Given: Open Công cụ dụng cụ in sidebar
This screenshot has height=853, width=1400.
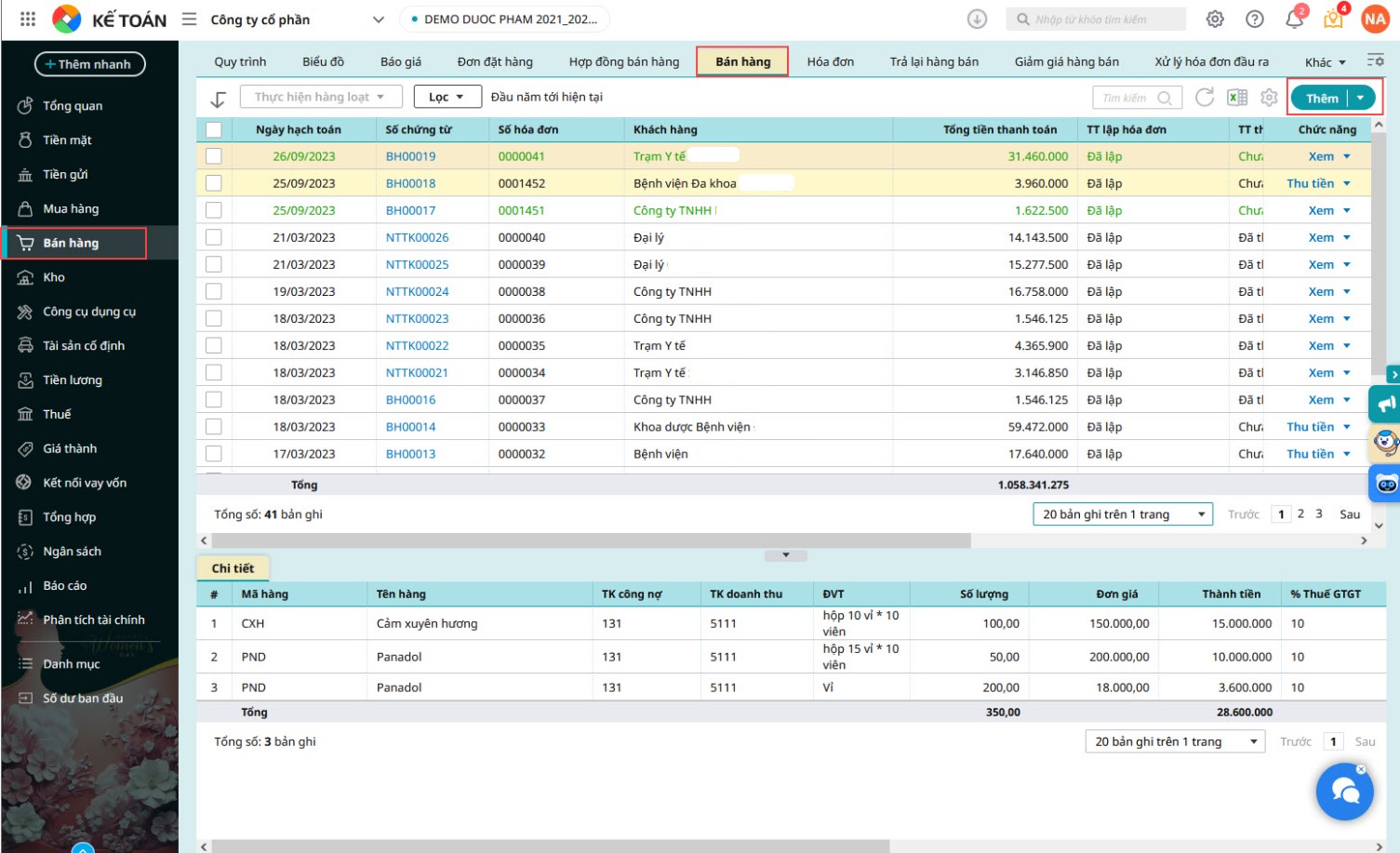Looking at the screenshot, I should pyautogui.click(x=89, y=312).
